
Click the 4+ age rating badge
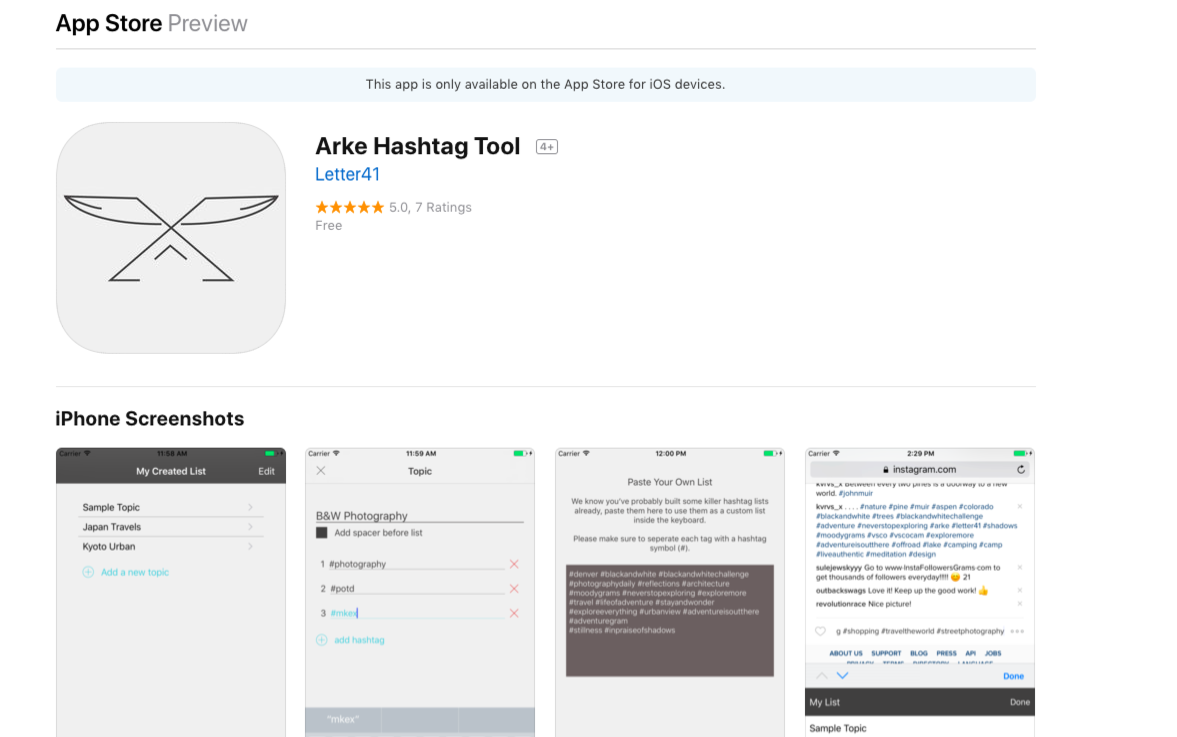point(546,147)
